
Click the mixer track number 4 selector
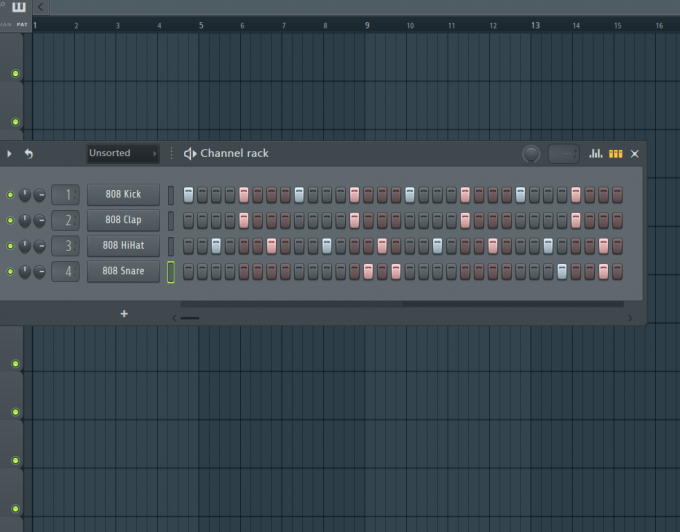pyautogui.click(x=65, y=271)
